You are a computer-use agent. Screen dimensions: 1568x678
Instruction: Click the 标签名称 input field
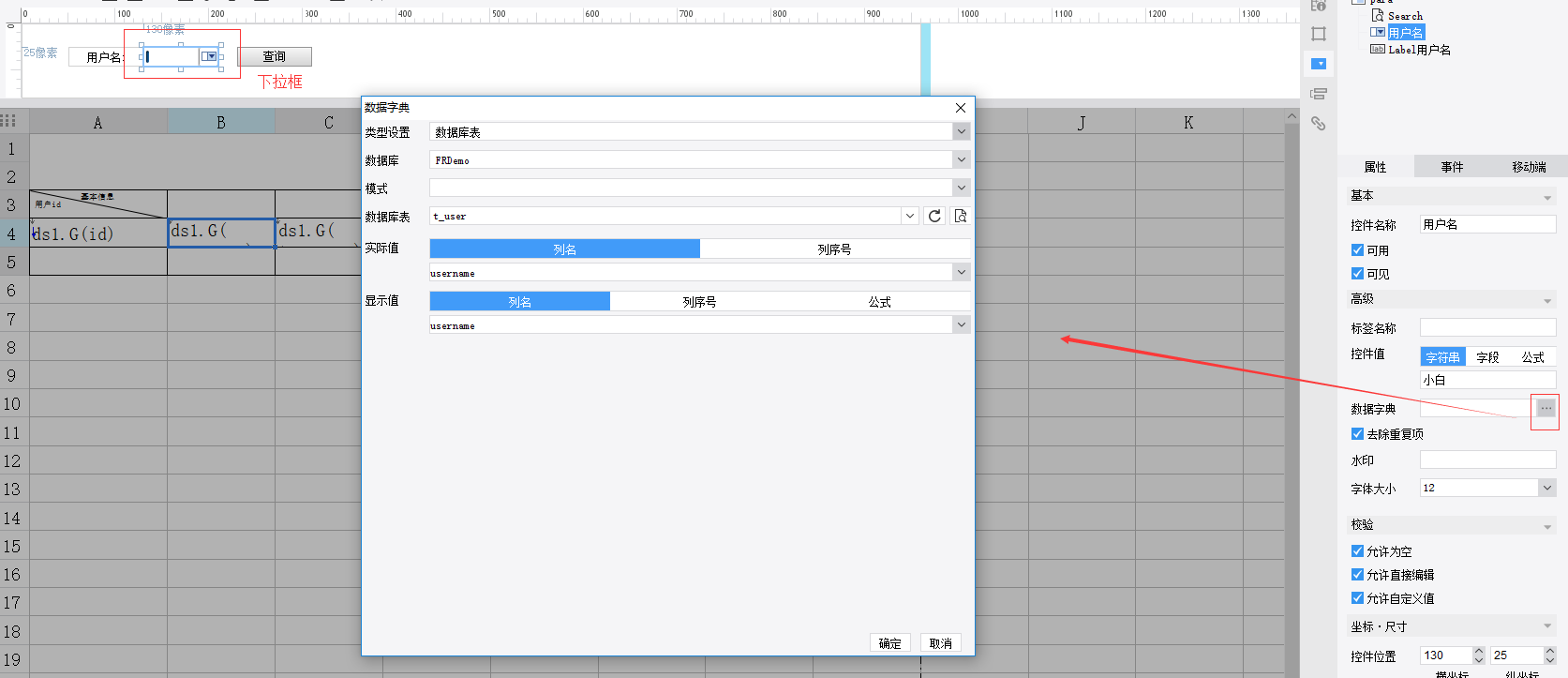(1487, 327)
